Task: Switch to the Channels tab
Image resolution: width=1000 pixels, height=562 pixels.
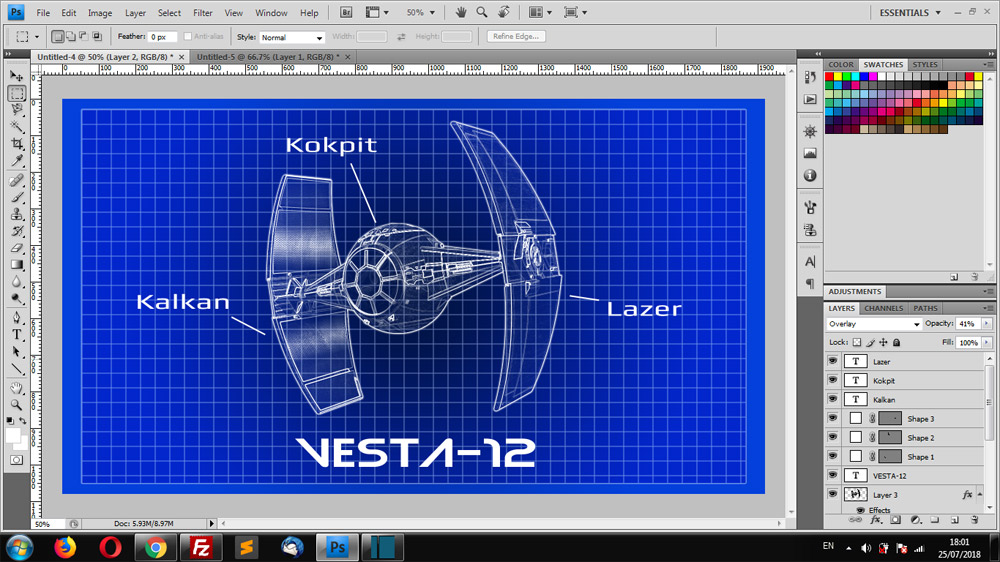Action: click(x=883, y=308)
